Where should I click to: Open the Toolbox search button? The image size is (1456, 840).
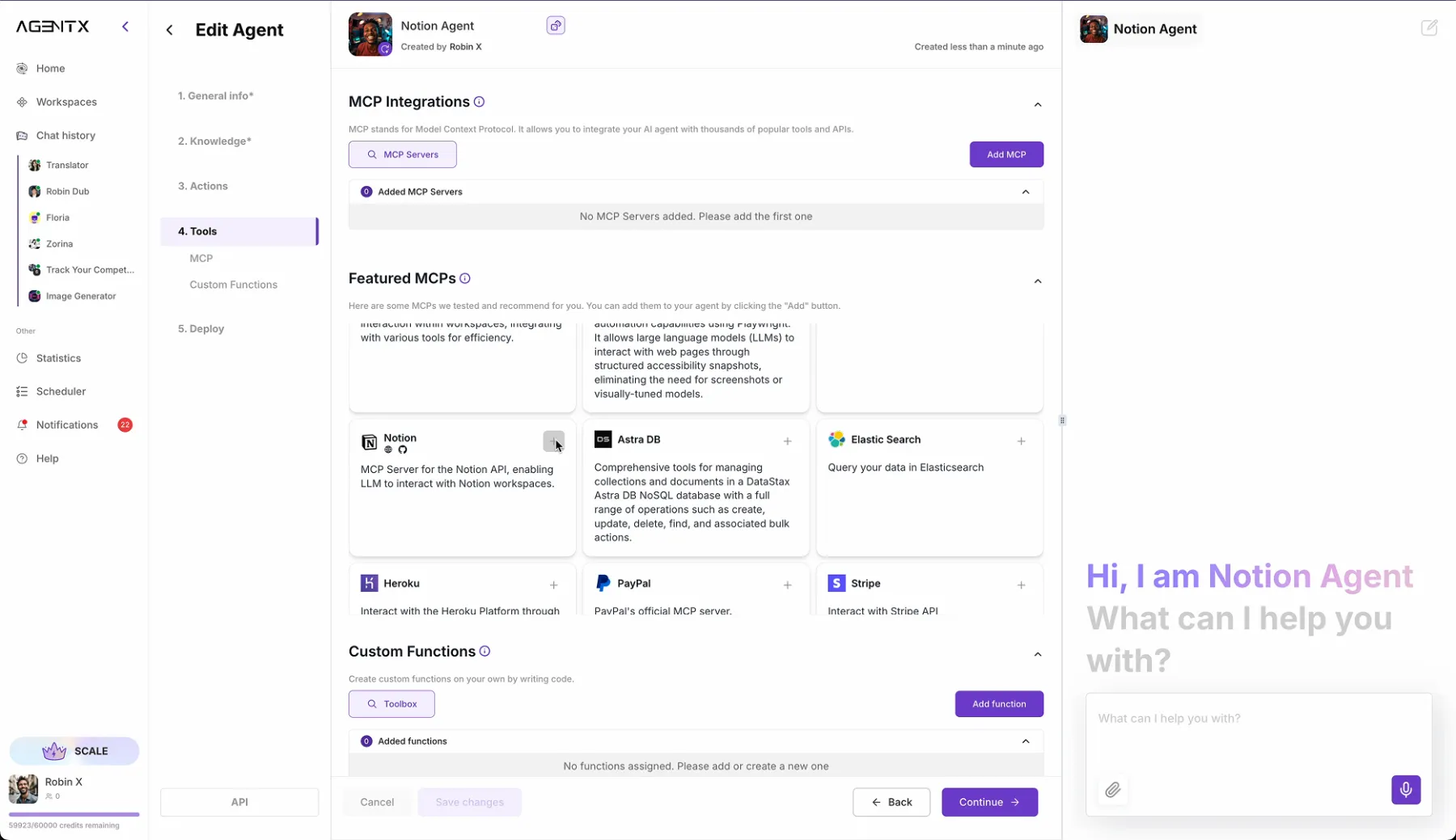coord(392,704)
